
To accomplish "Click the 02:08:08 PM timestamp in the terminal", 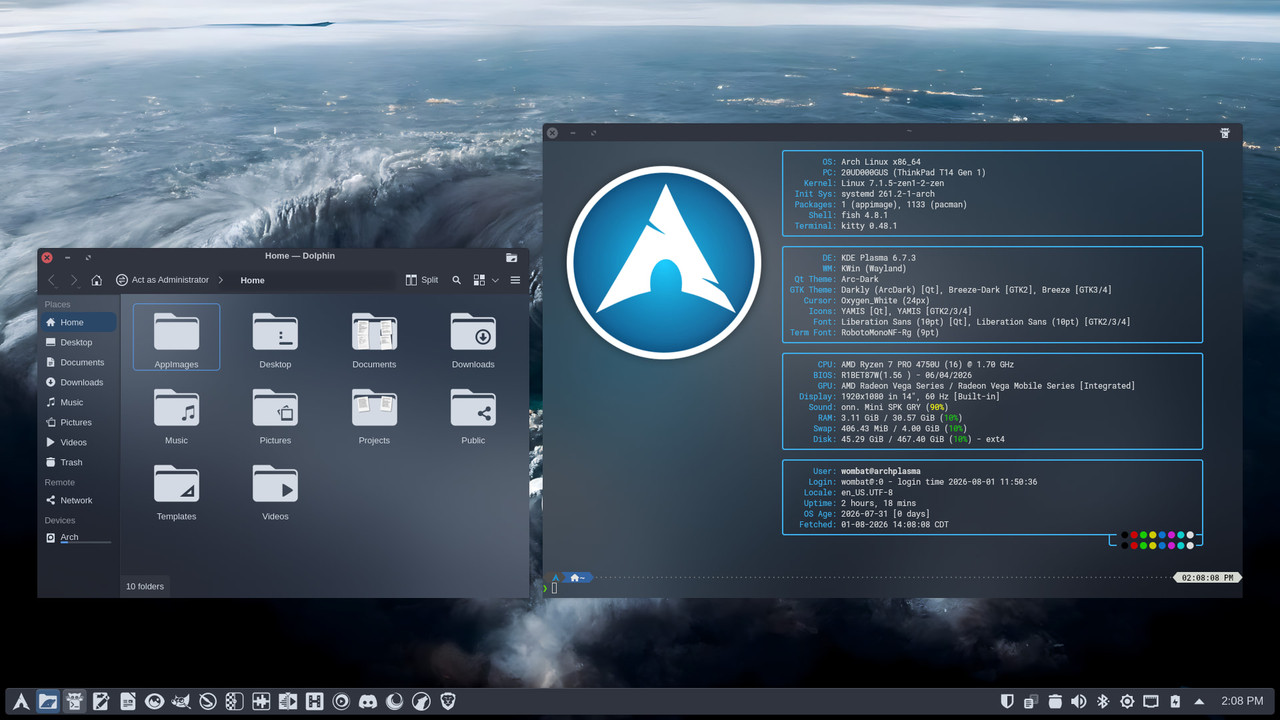I will 1208,577.
